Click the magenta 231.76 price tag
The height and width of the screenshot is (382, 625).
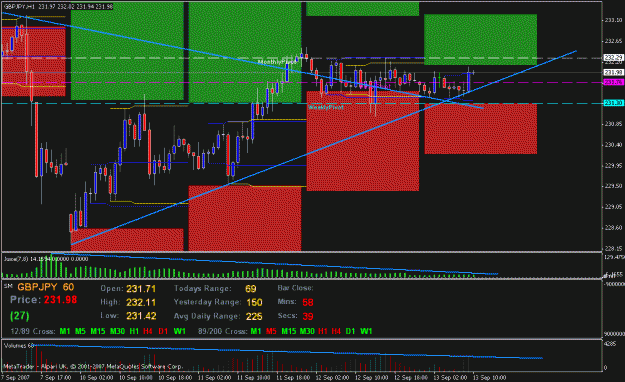pyautogui.click(x=613, y=82)
